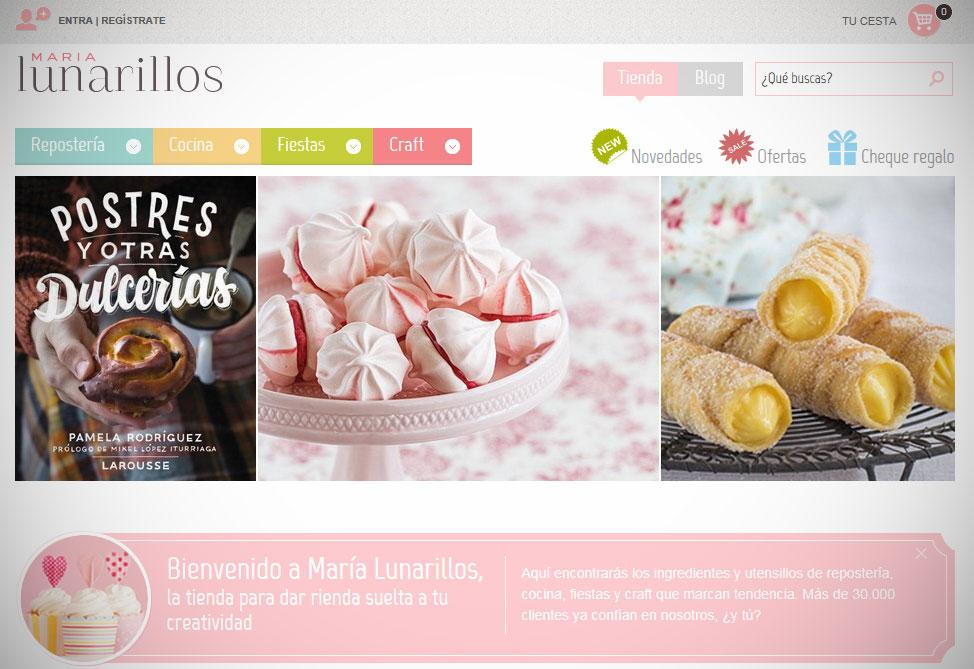
Task: Switch to the Tienda tab
Action: (x=640, y=79)
